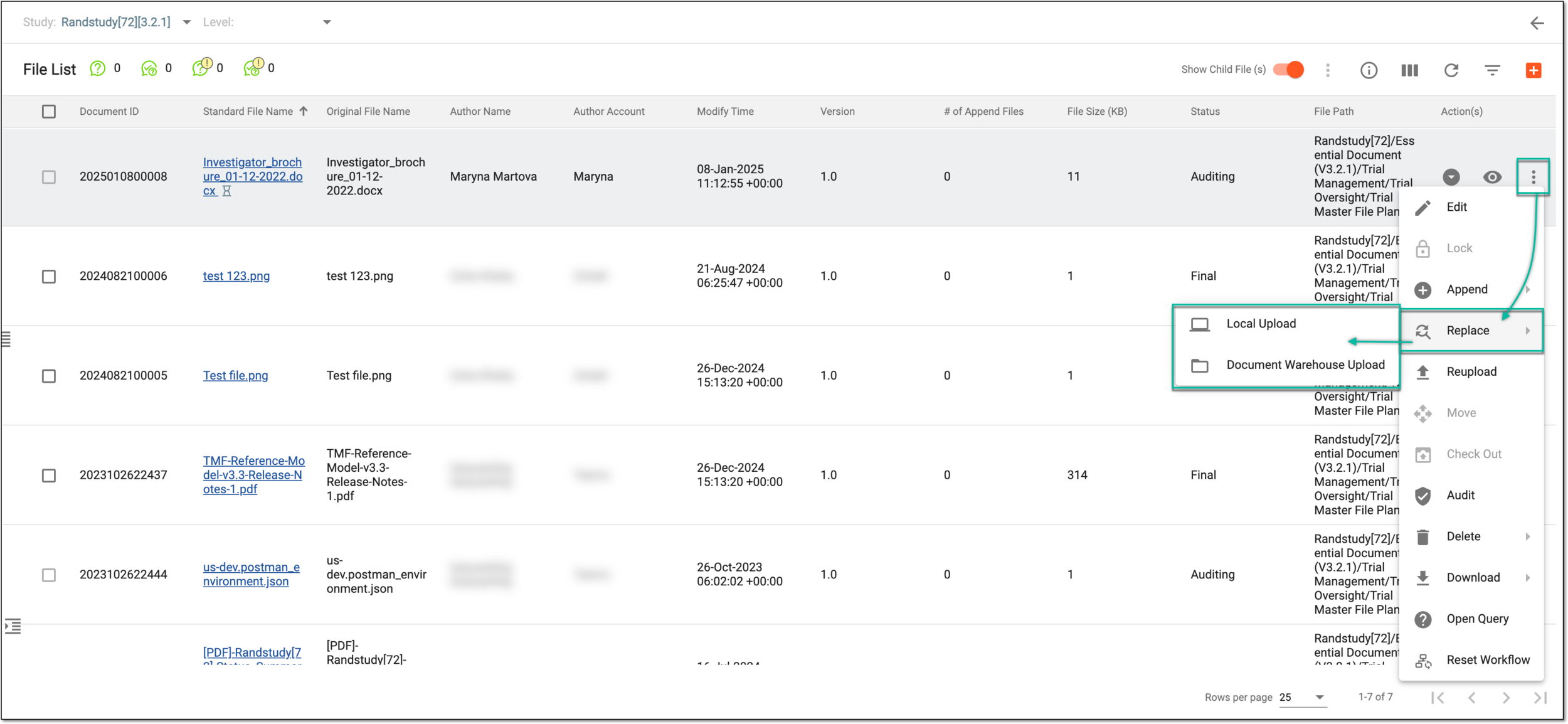Choose Reupload from the actions menu

point(1471,371)
